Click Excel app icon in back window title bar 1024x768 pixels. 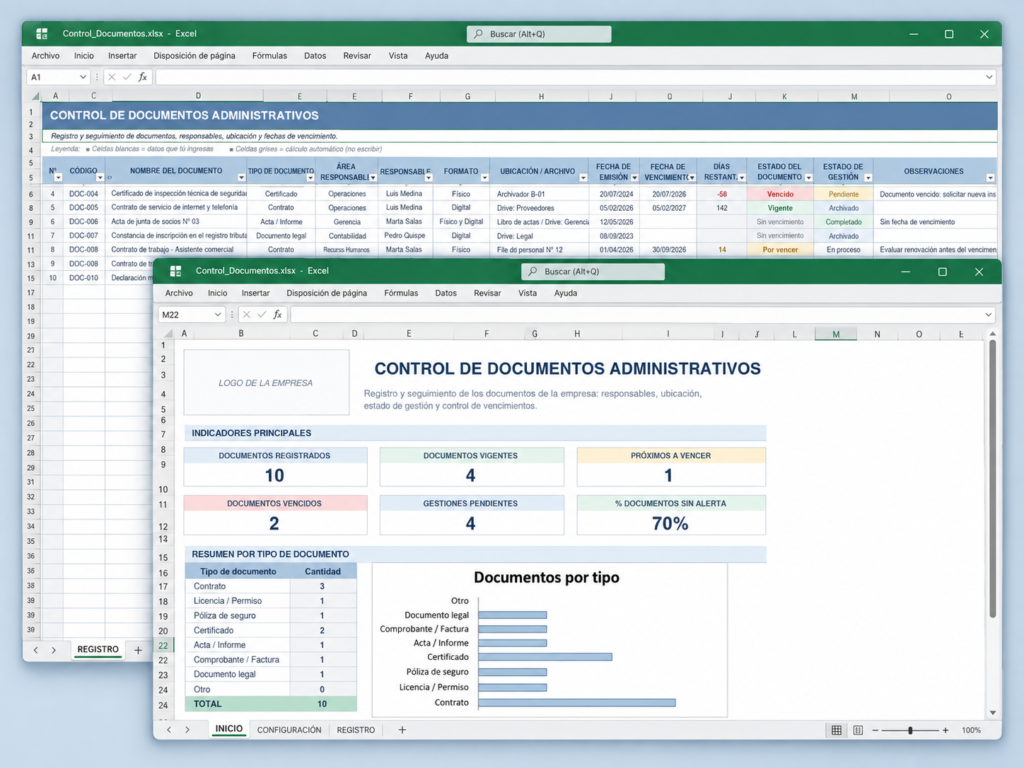(42, 34)
